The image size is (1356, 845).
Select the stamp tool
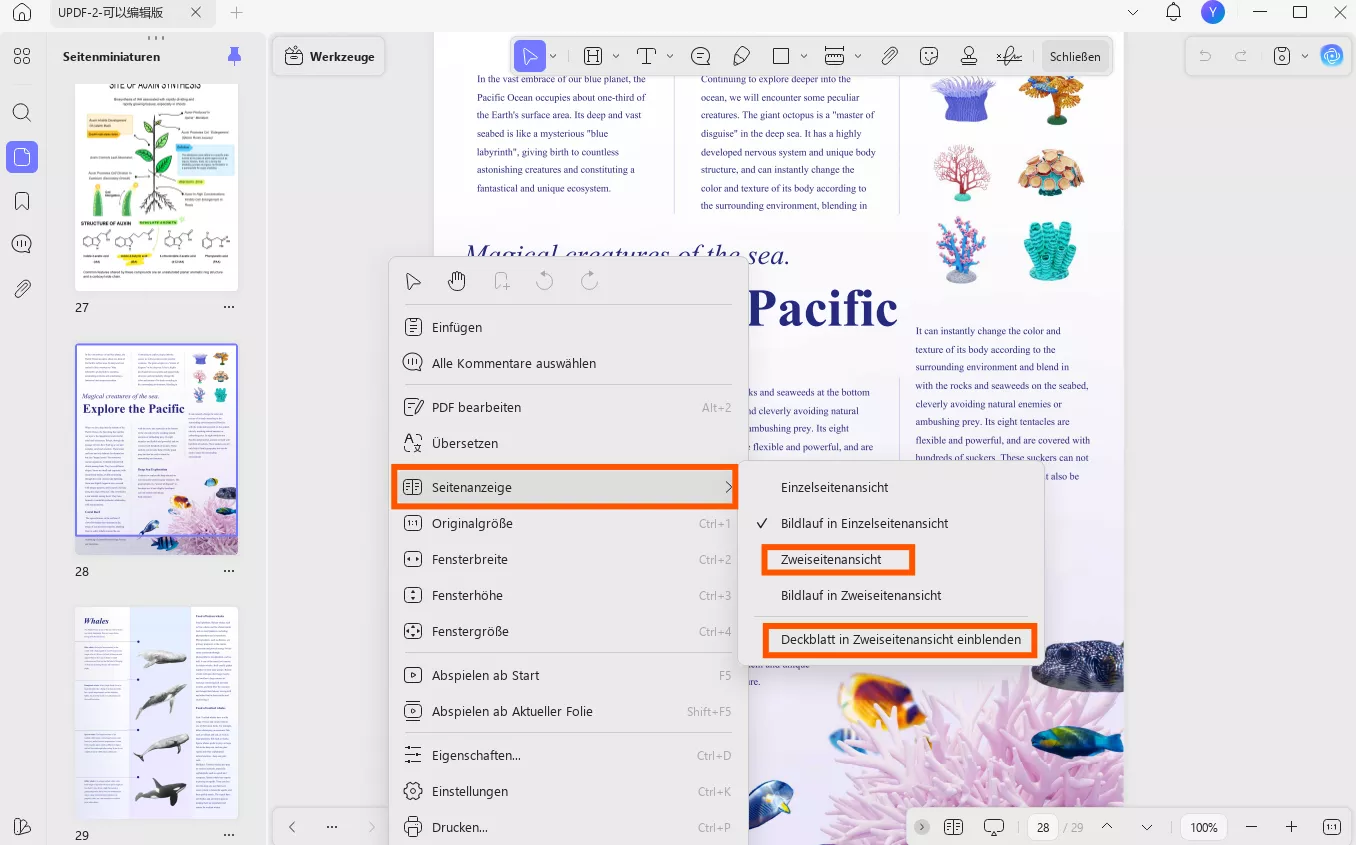tap(969, 56)
